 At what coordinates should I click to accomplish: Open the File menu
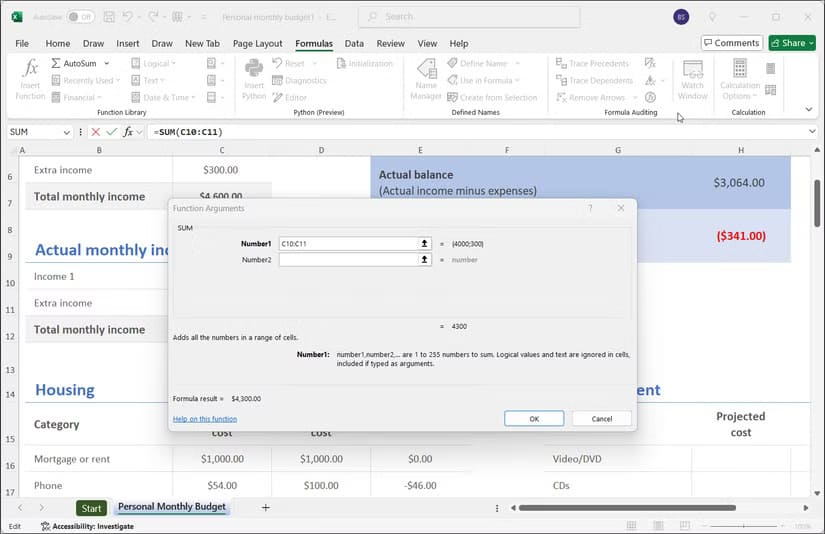pos(22,44)
